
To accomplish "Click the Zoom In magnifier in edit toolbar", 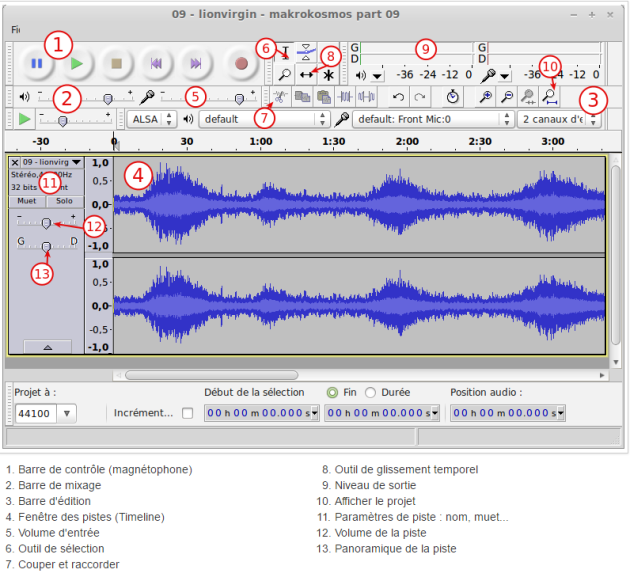I will [x=486, y=97].
